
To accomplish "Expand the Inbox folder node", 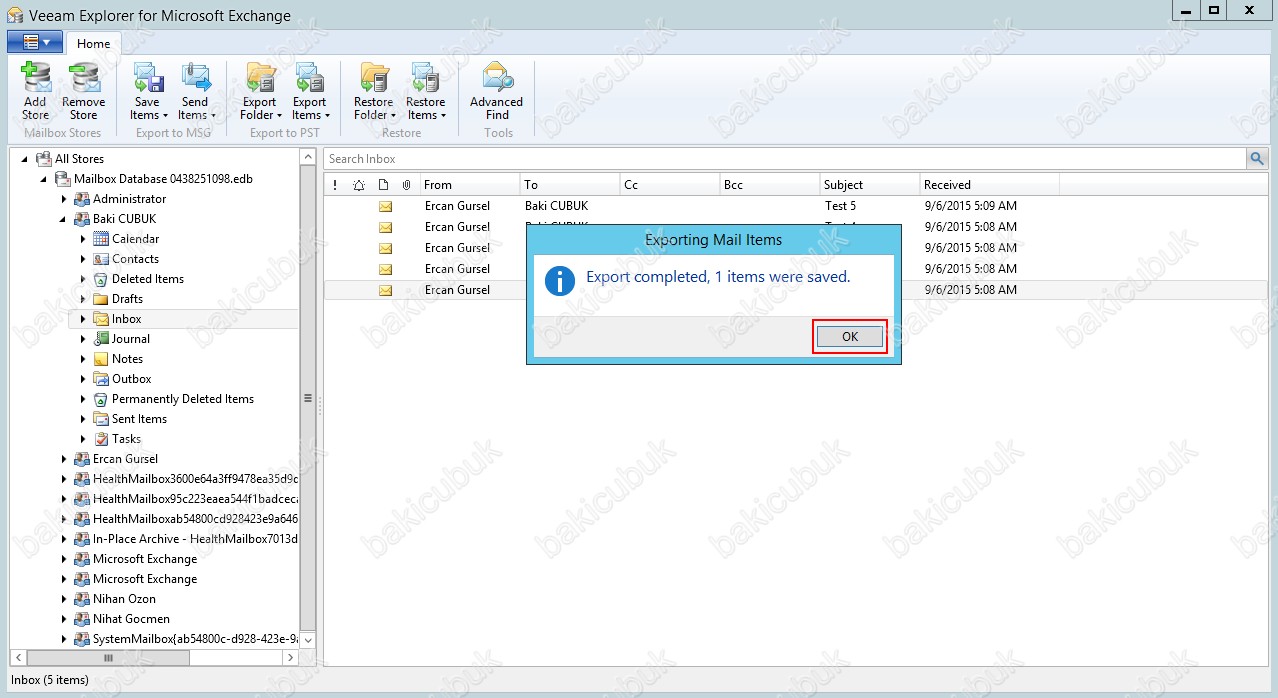I will pyautogui.click(x=83, y=319).
